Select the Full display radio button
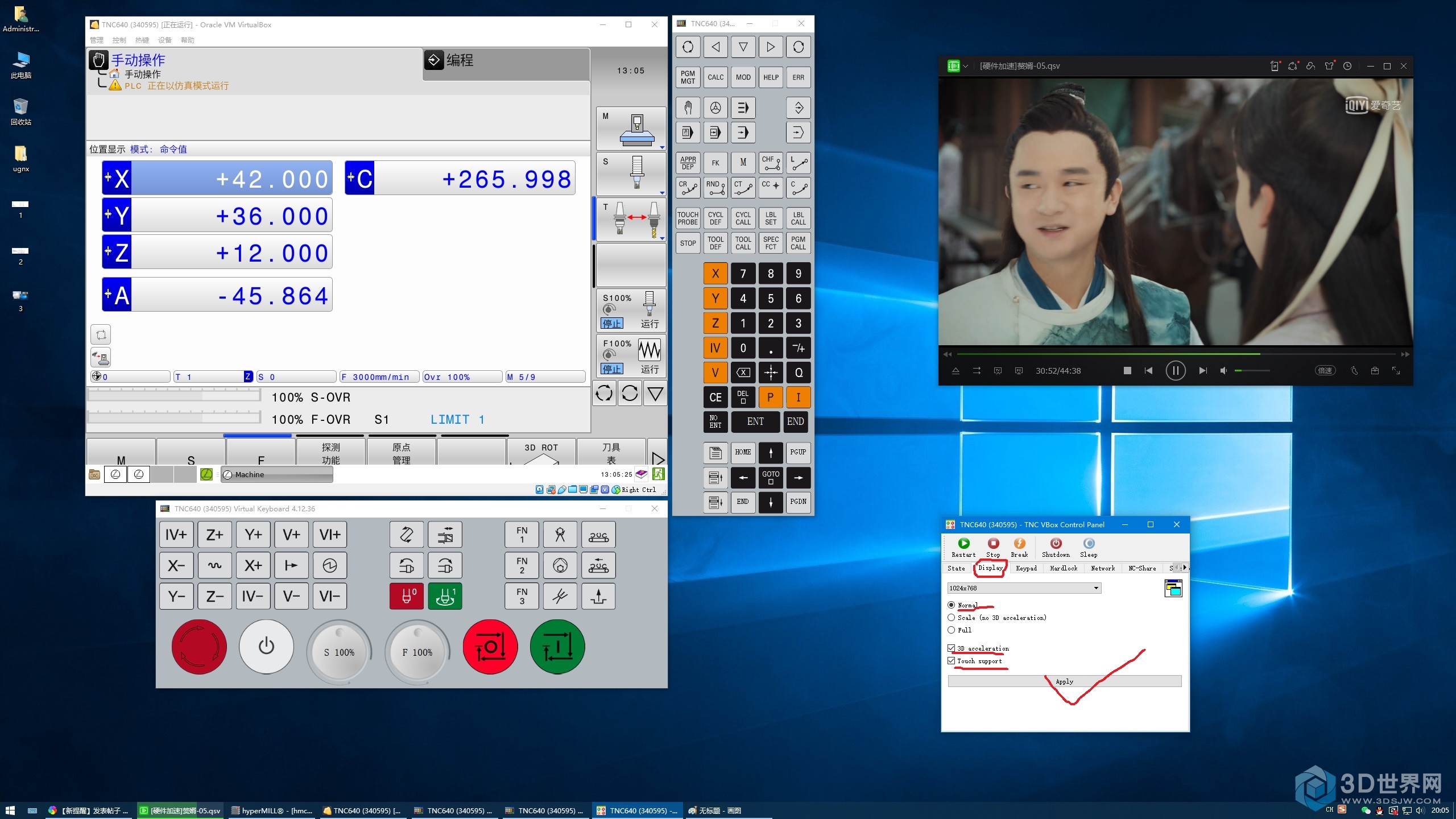This screenshot has height=819, width=1456. [951, 630]
